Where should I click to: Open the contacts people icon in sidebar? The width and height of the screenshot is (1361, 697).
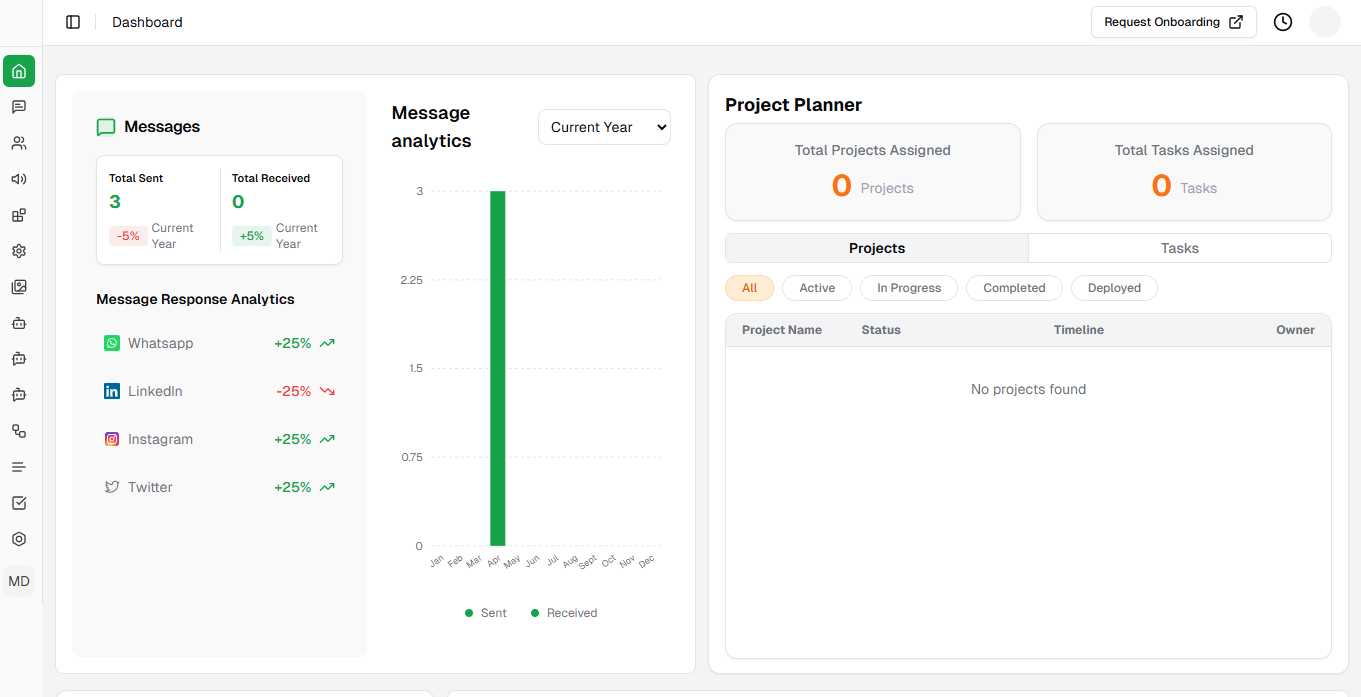(19, 143)
